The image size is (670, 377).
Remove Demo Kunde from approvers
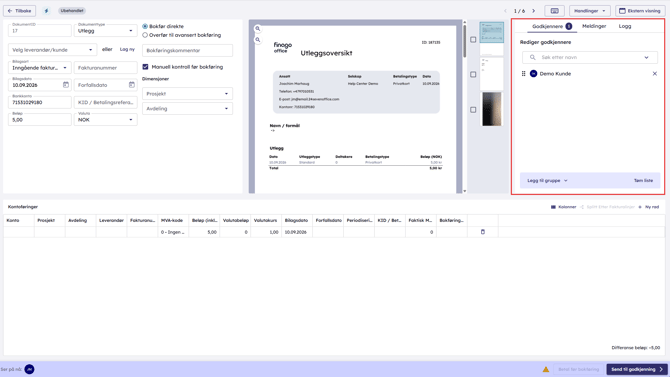tap(655, 74)
